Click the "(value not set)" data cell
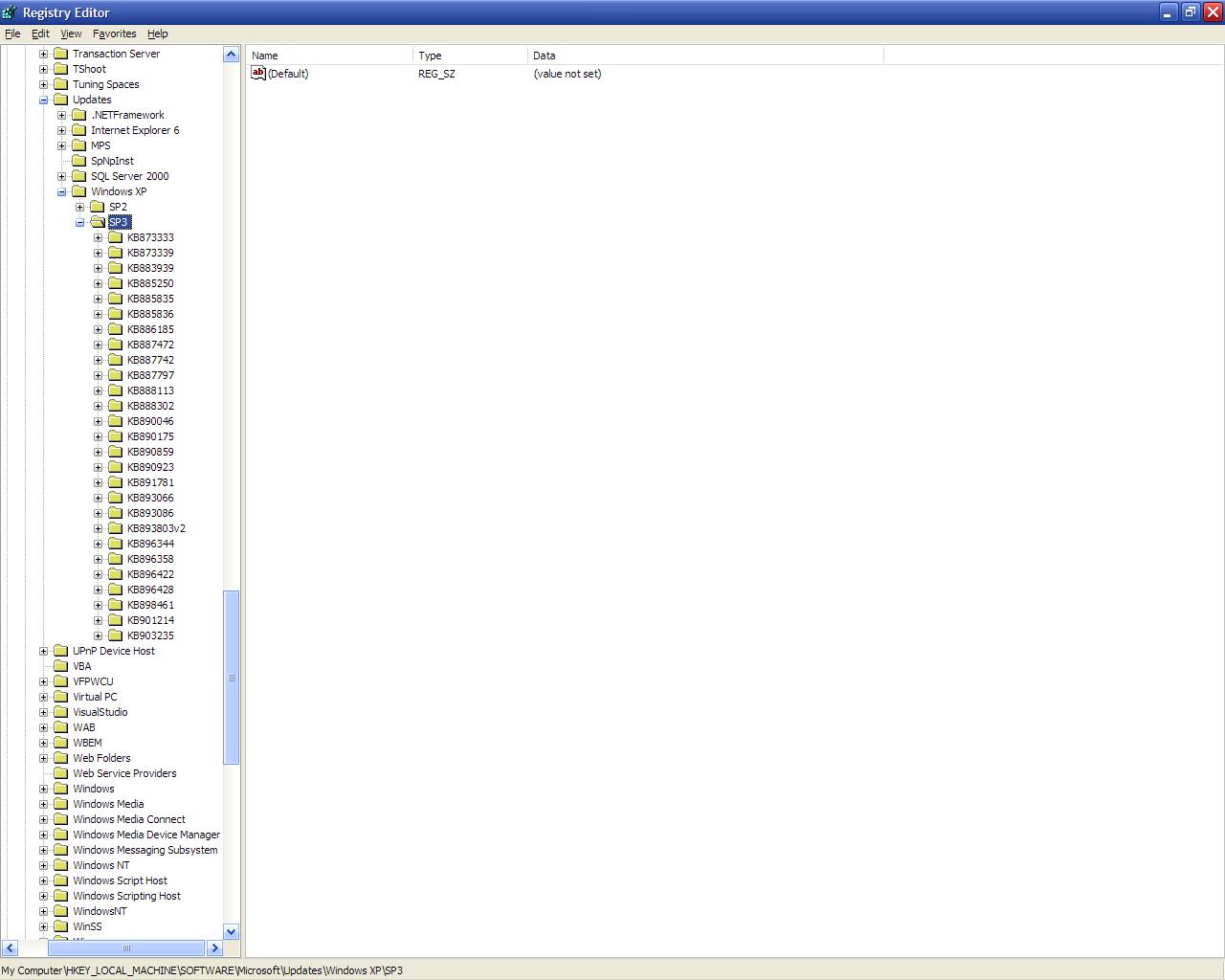Viewport: 1225px width, 980px height. pos(568,74)
